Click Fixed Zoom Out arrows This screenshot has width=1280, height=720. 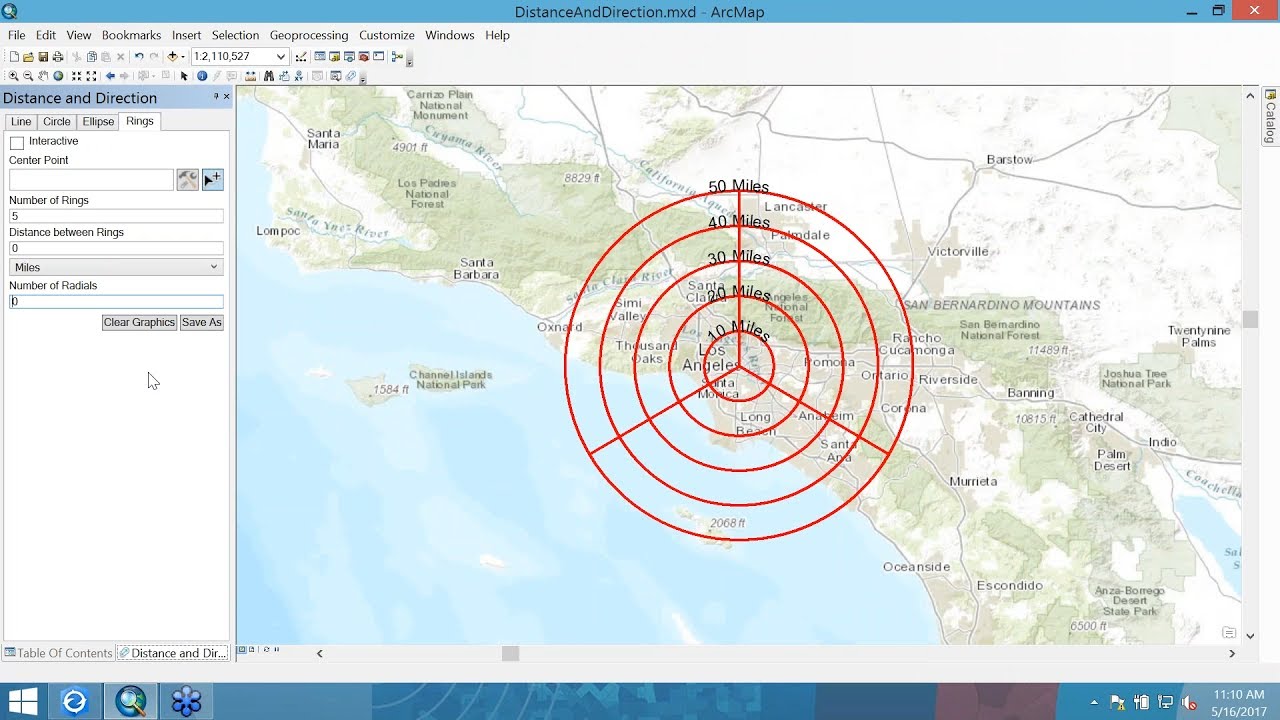click(91, 76)
